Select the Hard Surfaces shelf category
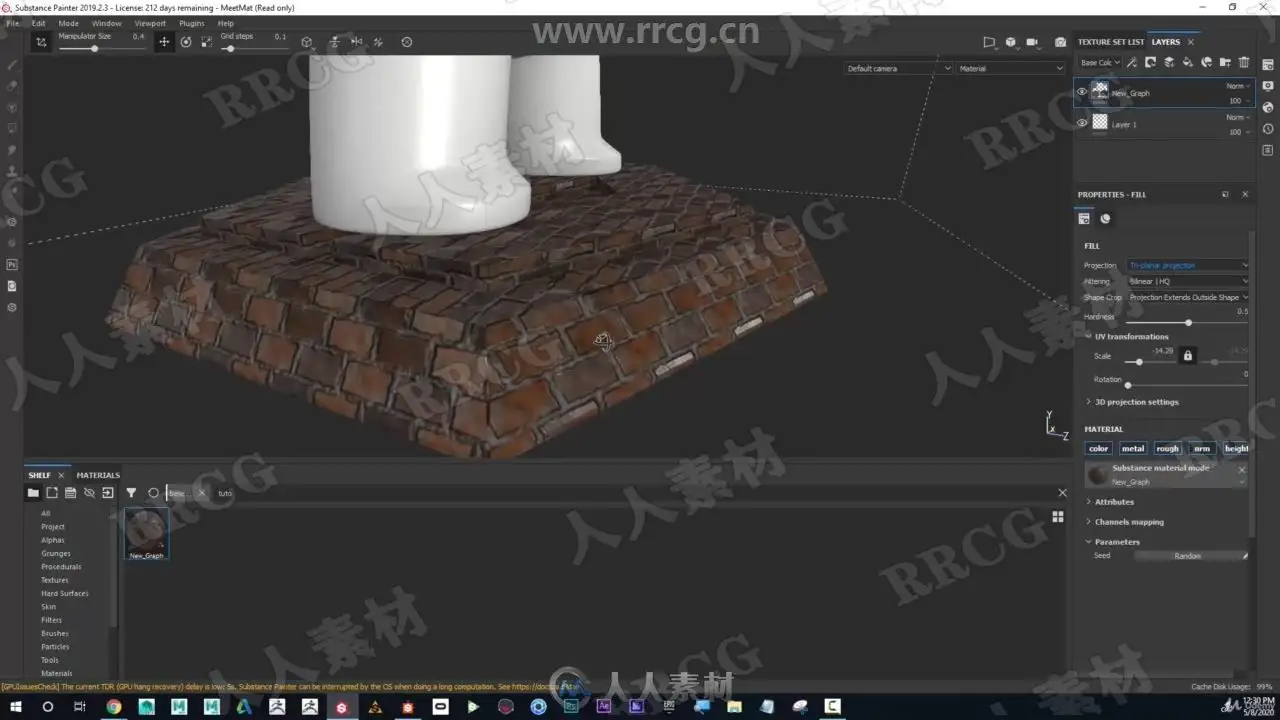The height and width of the screenshot is (720, 1280). (x=65, y=593)
